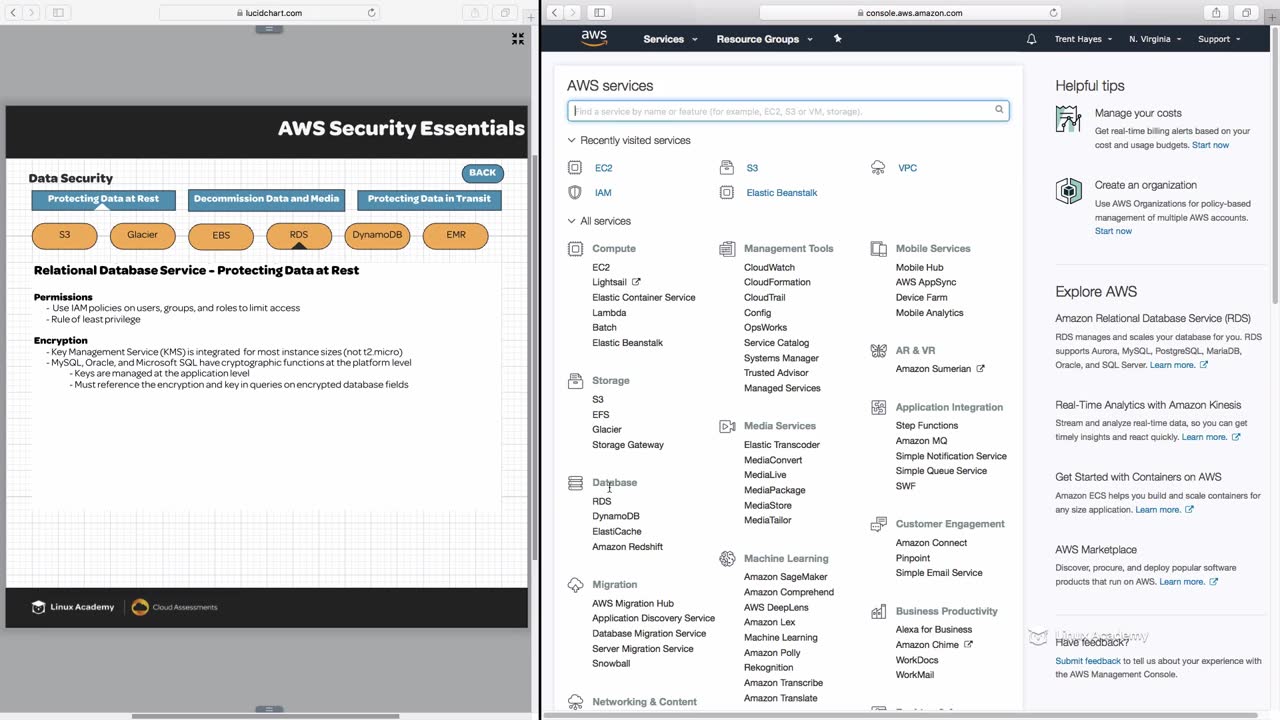Open RDS under the Database category
The width and height of the screenshot is (1280, 720).
[601, 502]
